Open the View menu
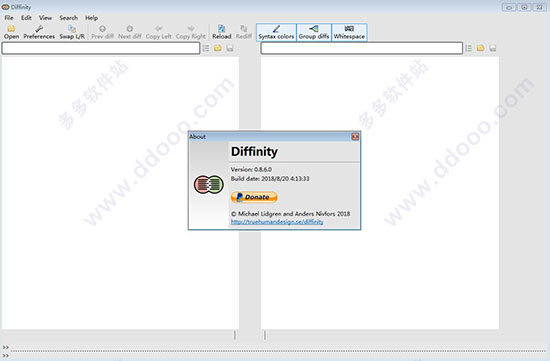The height and width of the screenshot is (361, 550). pos(45,18)
